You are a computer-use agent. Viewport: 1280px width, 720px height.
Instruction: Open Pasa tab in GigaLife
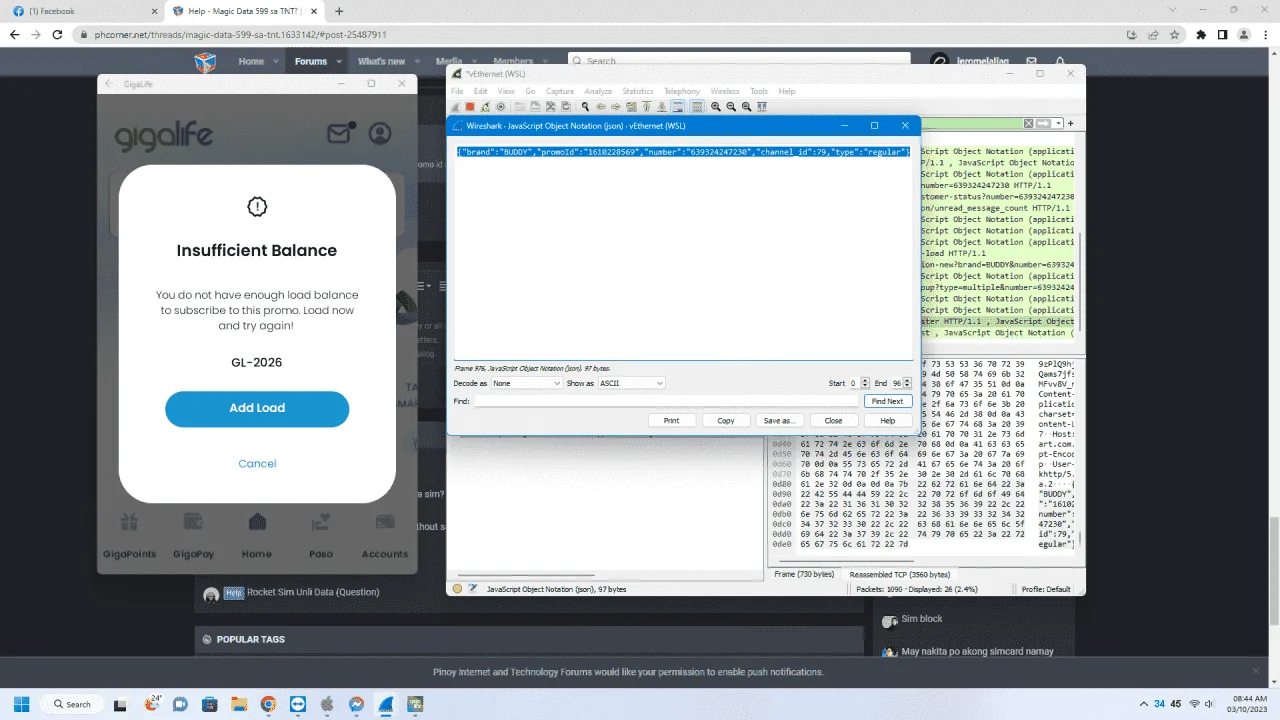coord(321,536)
